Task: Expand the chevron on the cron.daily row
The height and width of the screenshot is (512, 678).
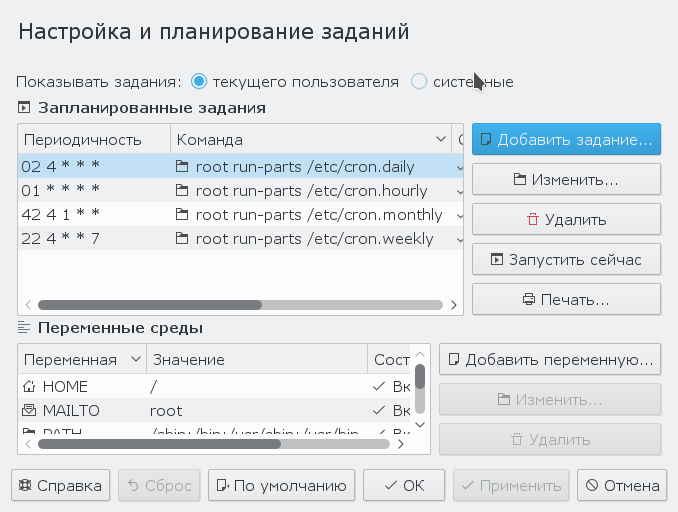Action: [x=459, y=167]
